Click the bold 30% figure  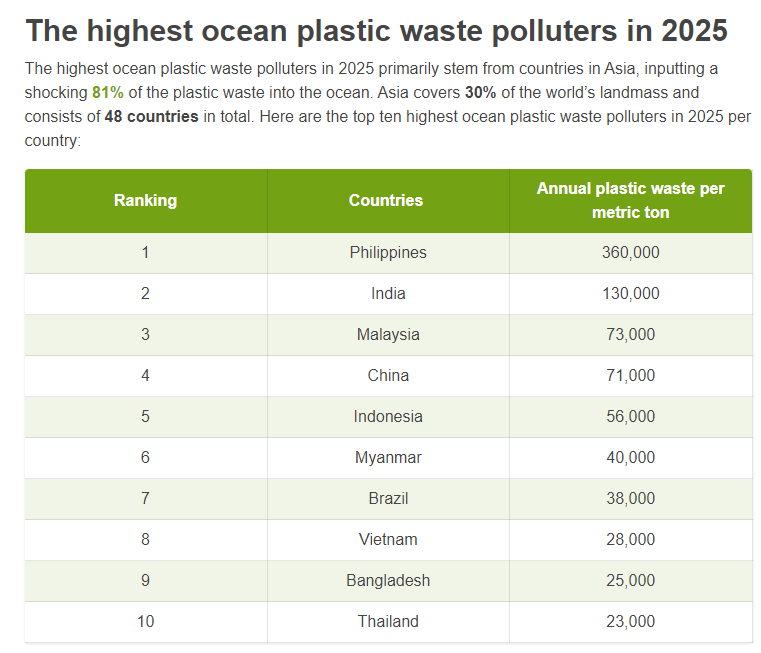click(480, 92)
